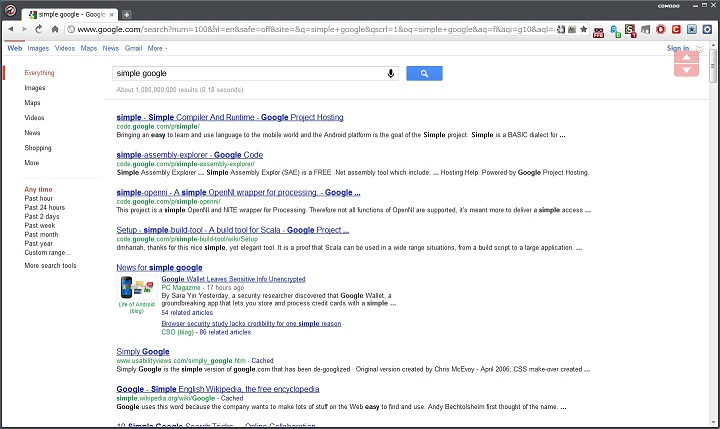Click the scrollbar down arrow at bottom
This screenshot has height=429, width=720.
(713, 423)
